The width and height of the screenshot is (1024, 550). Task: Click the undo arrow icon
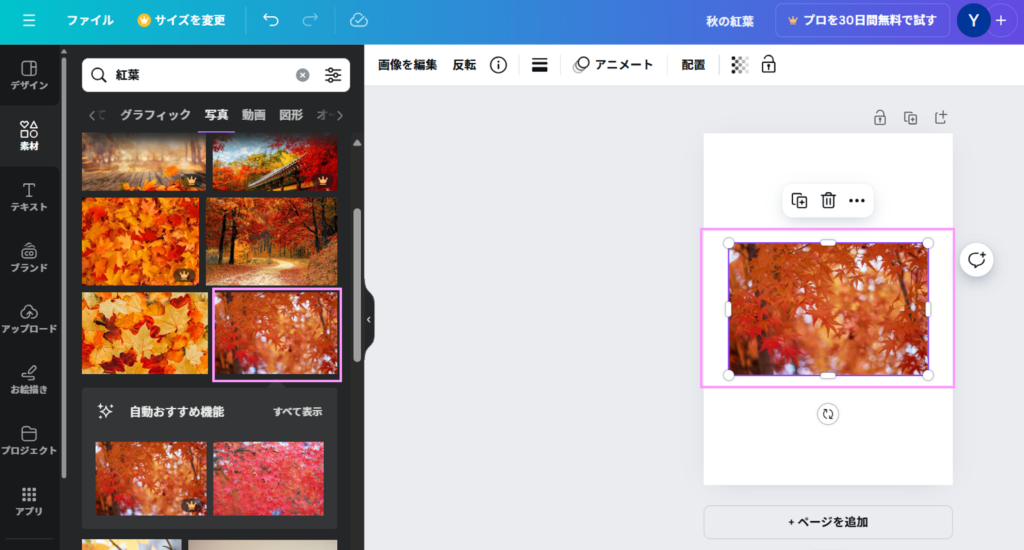271,20
